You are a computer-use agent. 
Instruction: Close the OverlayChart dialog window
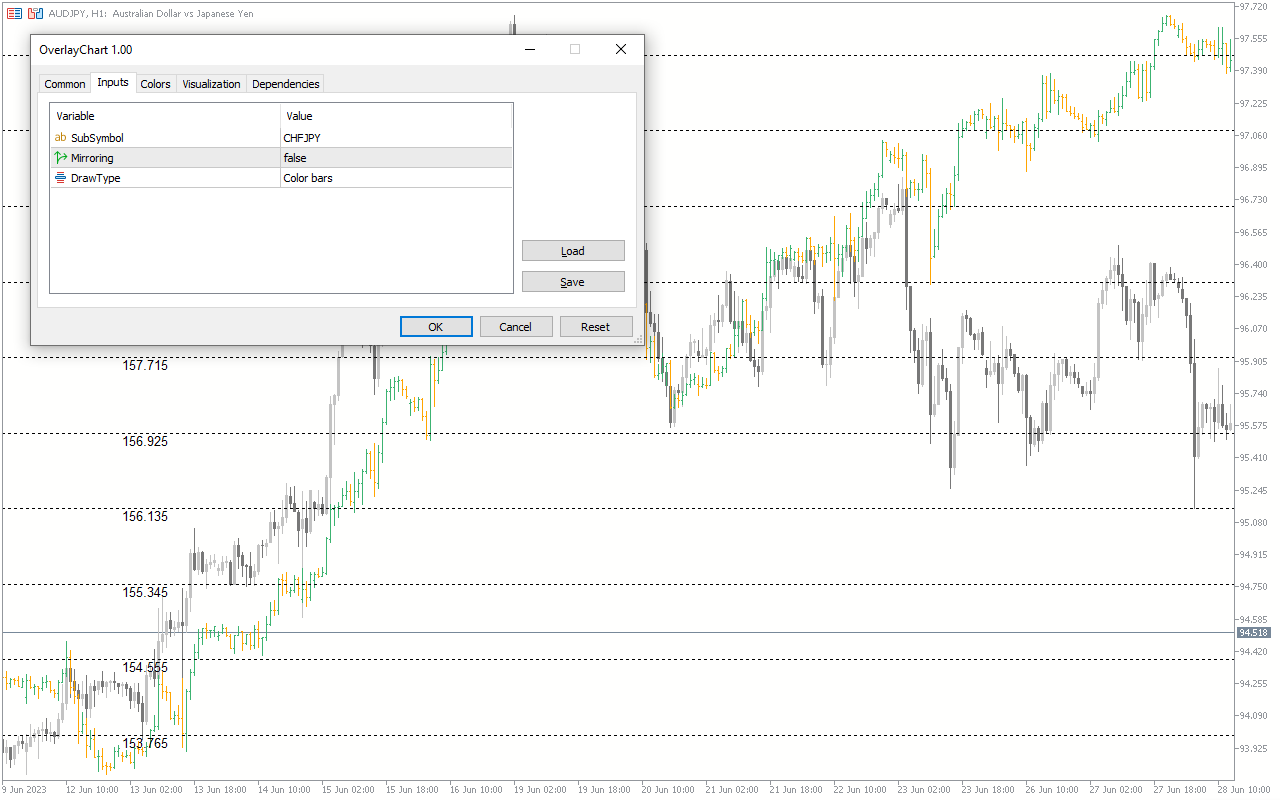coord(621,50)
